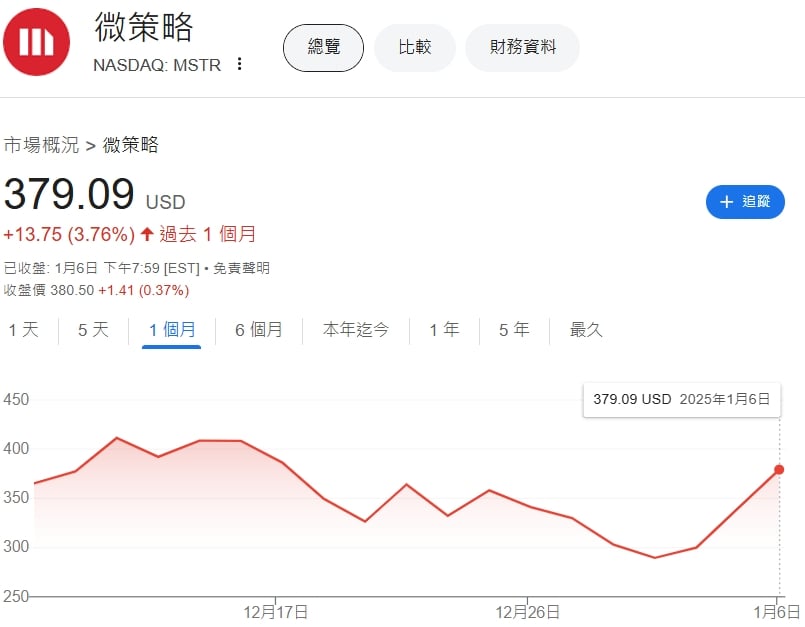
Task: Choose the 1 個月 time range
Action: tap(172, 330)
